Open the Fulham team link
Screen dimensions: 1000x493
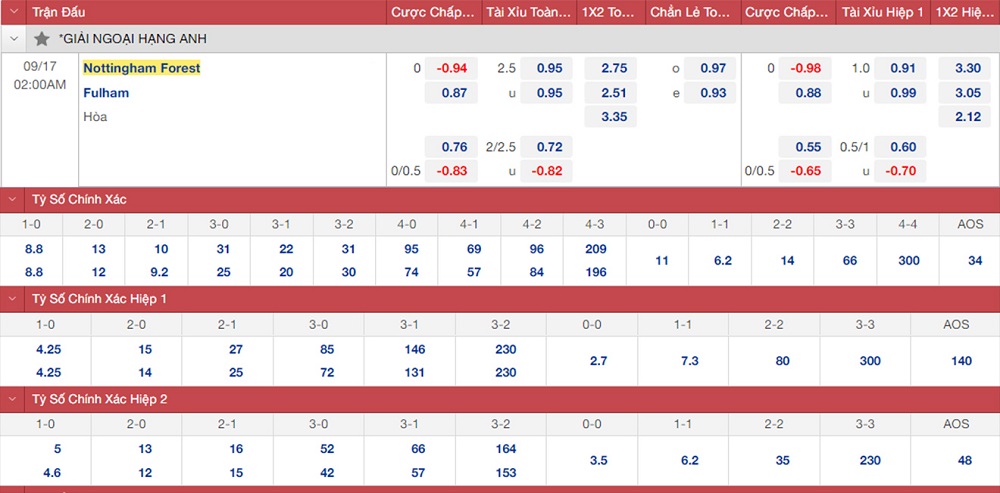click(106, 93)
